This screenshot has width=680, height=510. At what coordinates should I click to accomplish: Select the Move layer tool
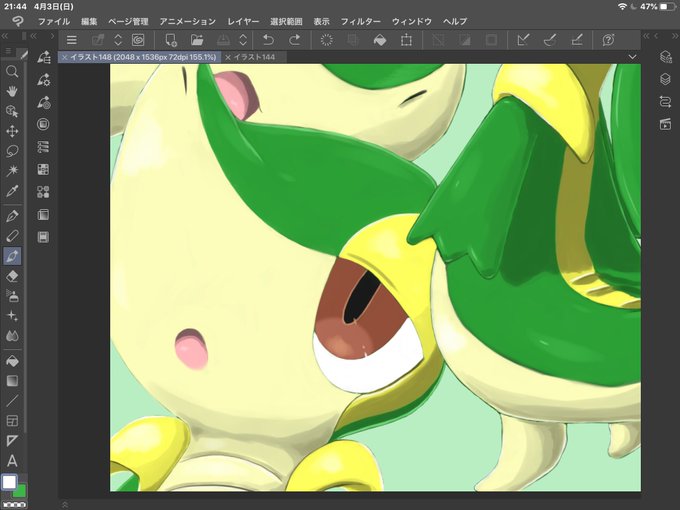click(x=12, y=131)
